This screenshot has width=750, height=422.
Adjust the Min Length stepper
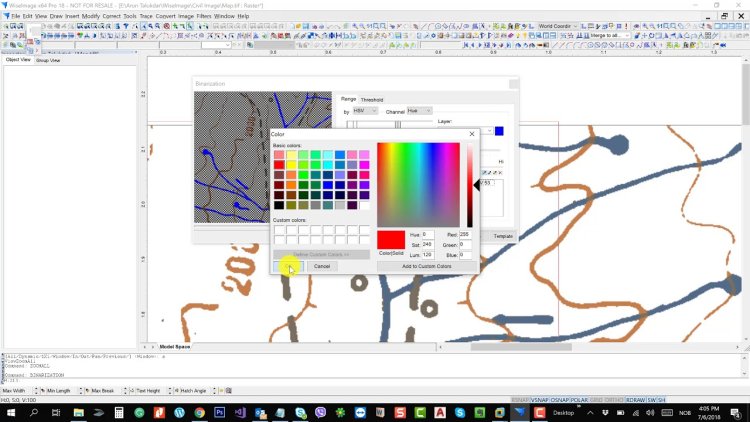tap(80, 391)
